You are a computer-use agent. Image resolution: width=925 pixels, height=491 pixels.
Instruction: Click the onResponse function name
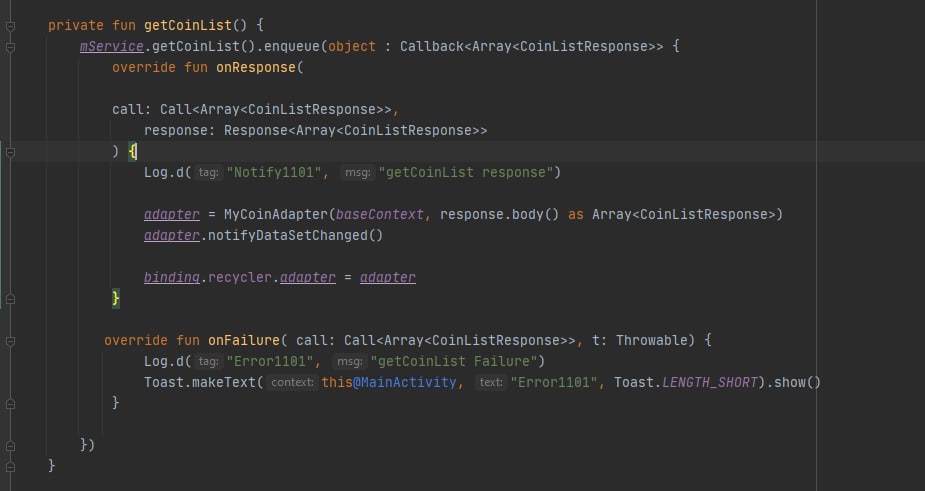click(255, 67)
